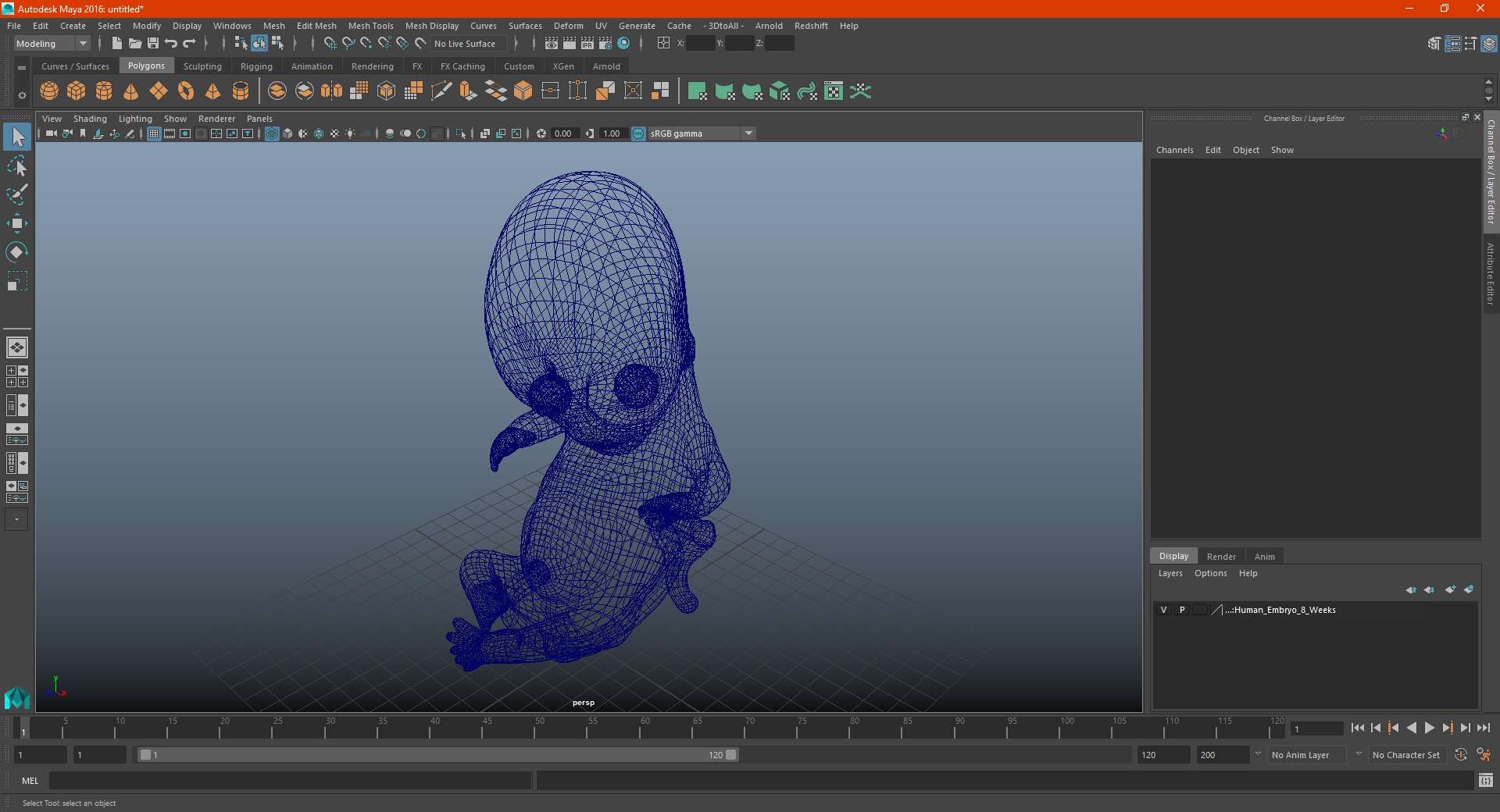
Task: Switch to the Rigging shelf tab
Action: (x=256, y=66)
